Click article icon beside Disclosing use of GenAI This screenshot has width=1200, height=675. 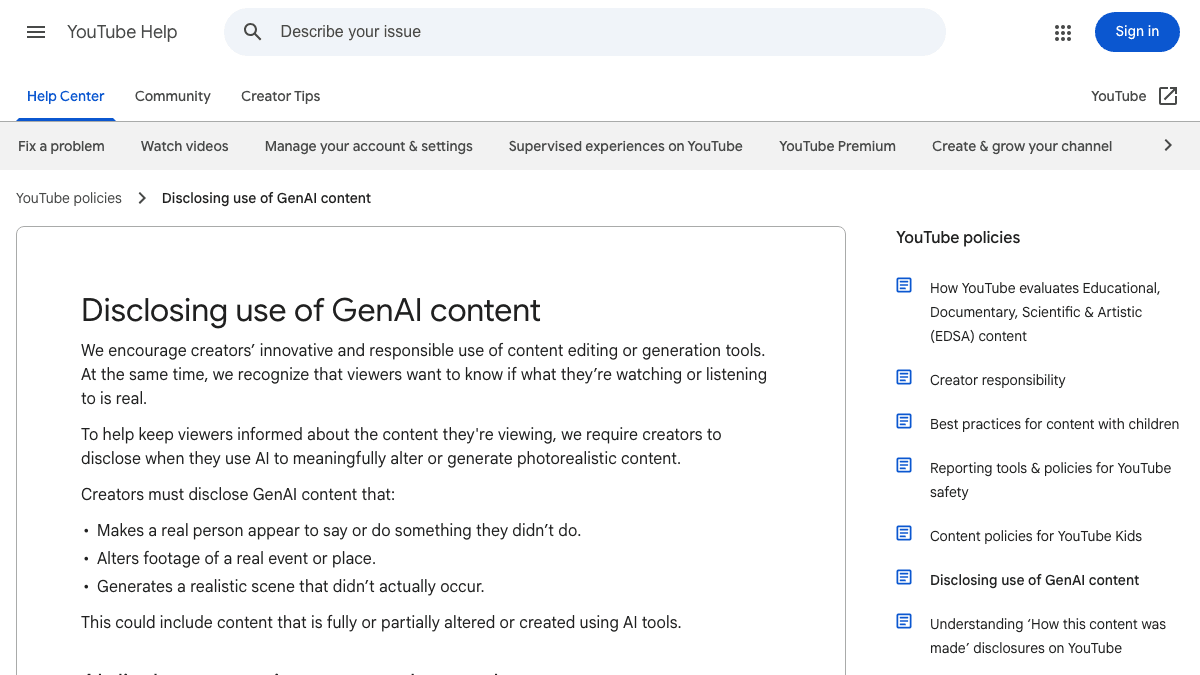pyautogui.click(x=904, y=578)
